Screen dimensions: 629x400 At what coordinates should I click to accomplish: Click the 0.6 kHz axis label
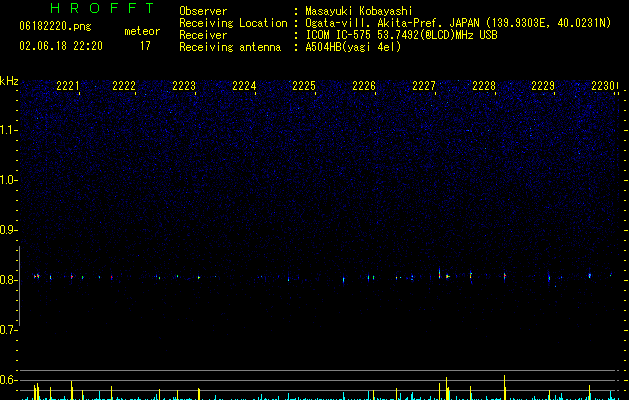tap(8, 380)
